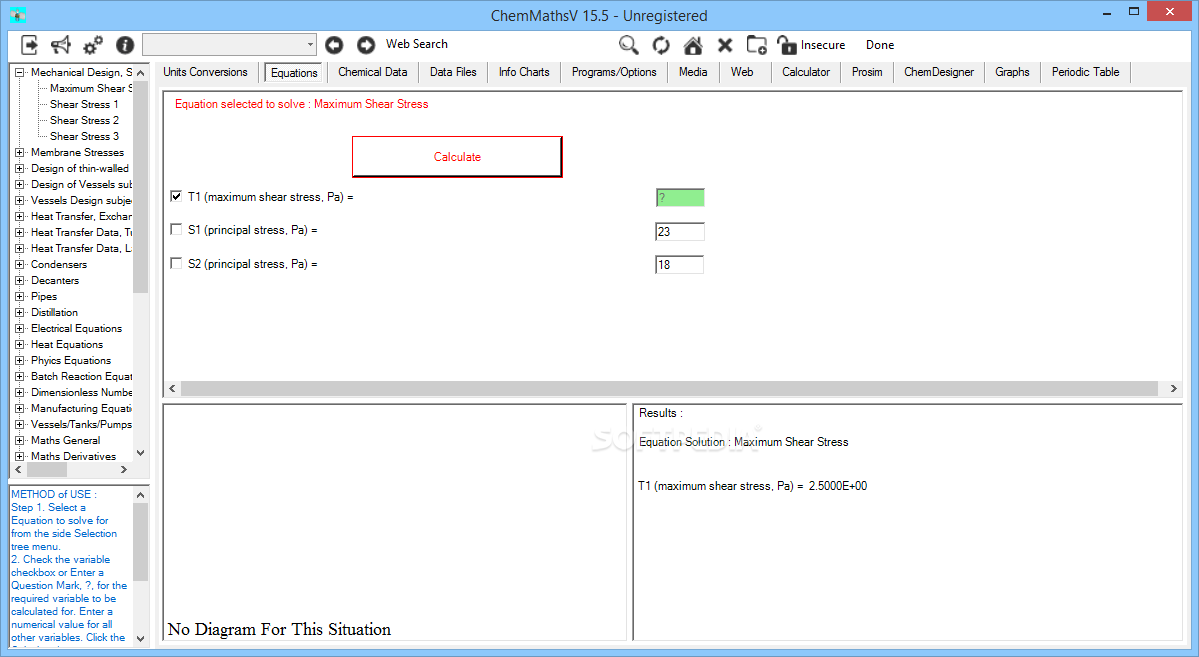Collapse the Mechanical Design tree node
Viewport: 1199px width, 657px height.
tap(20, 72)
